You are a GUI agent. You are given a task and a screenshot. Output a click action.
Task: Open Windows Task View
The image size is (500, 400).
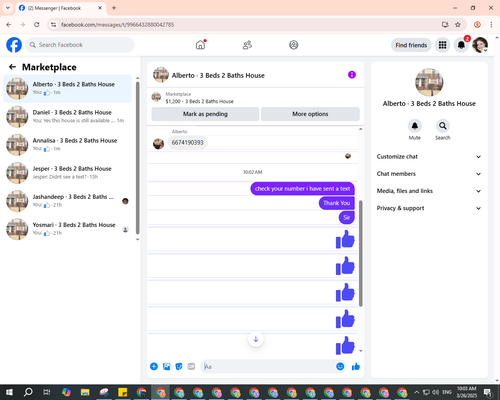tap(47, 392)
